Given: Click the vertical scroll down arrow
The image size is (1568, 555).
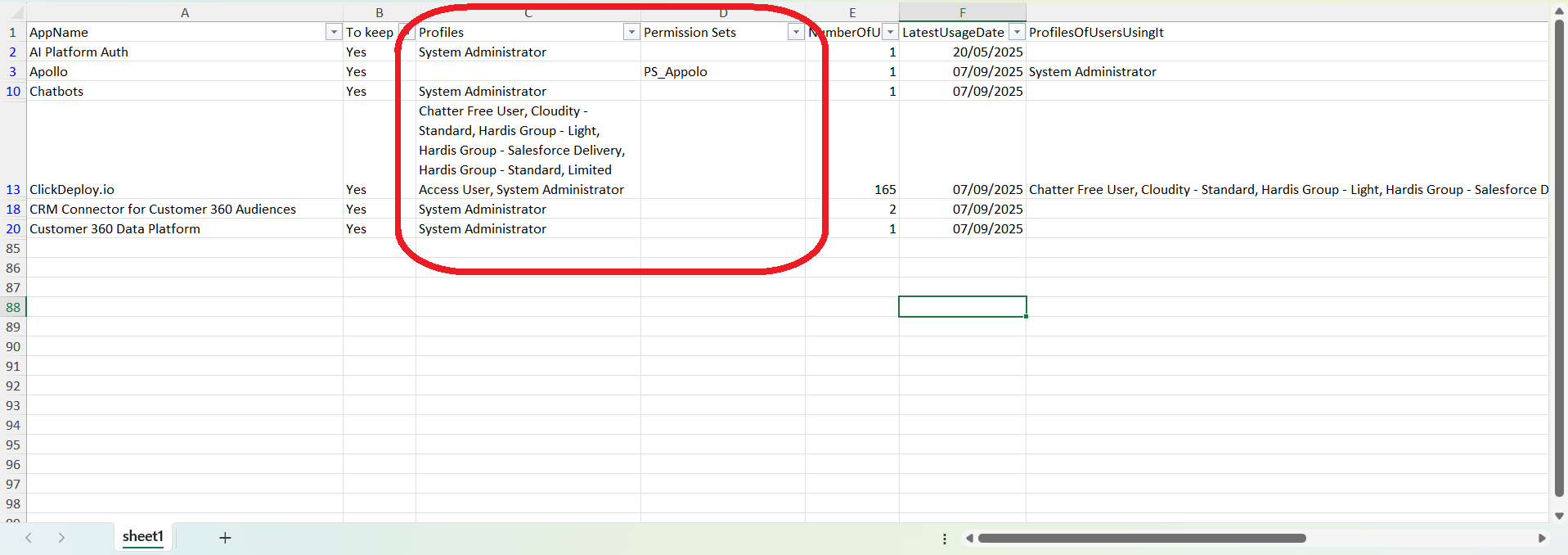Looking at the screenshot, I should click(1559, 516).
